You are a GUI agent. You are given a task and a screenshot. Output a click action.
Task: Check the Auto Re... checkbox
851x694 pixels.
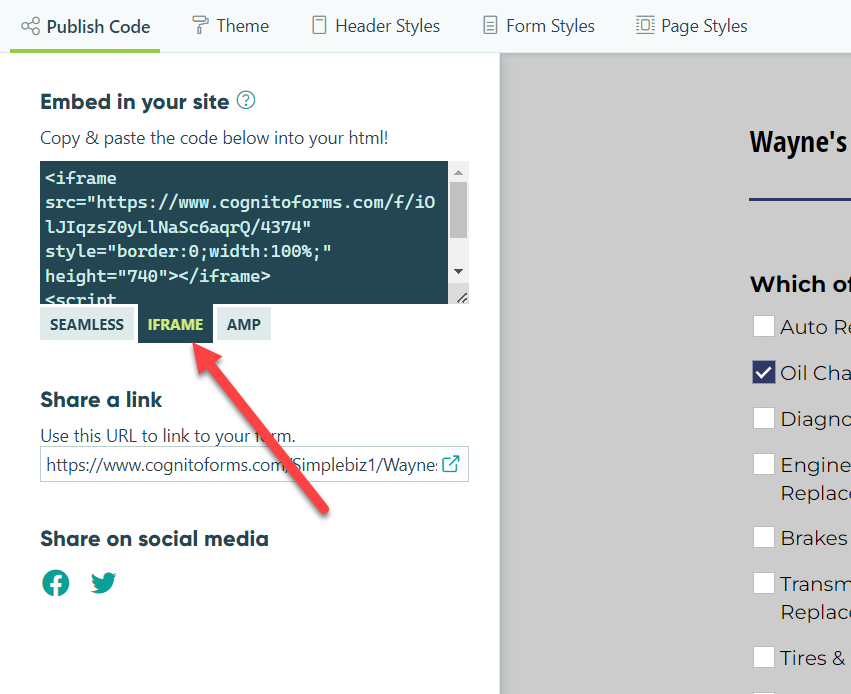pos(764,326)
